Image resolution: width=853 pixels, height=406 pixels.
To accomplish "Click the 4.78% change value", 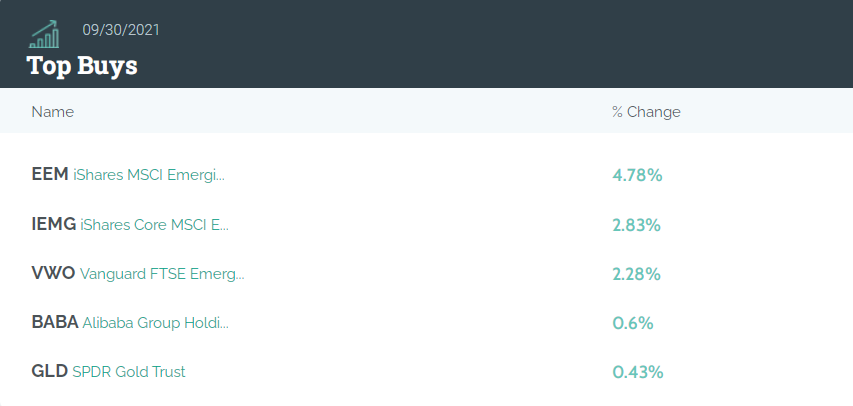I will (x=637, y=175).
